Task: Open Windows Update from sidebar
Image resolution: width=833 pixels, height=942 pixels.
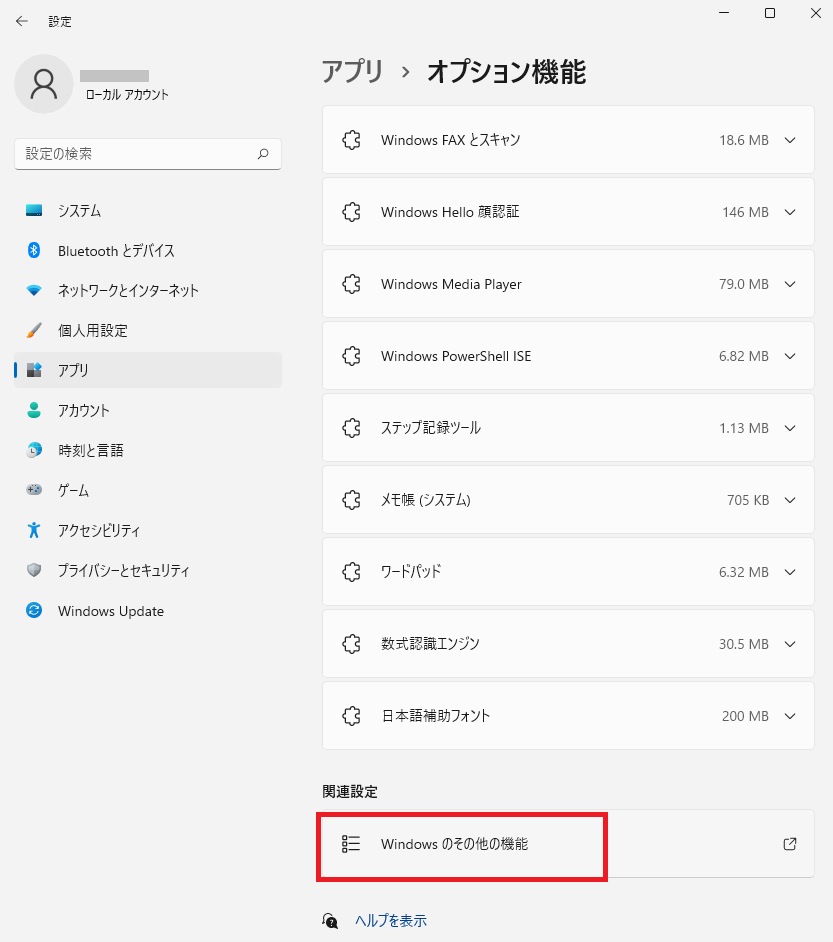Action: click(x=148, y=610)
